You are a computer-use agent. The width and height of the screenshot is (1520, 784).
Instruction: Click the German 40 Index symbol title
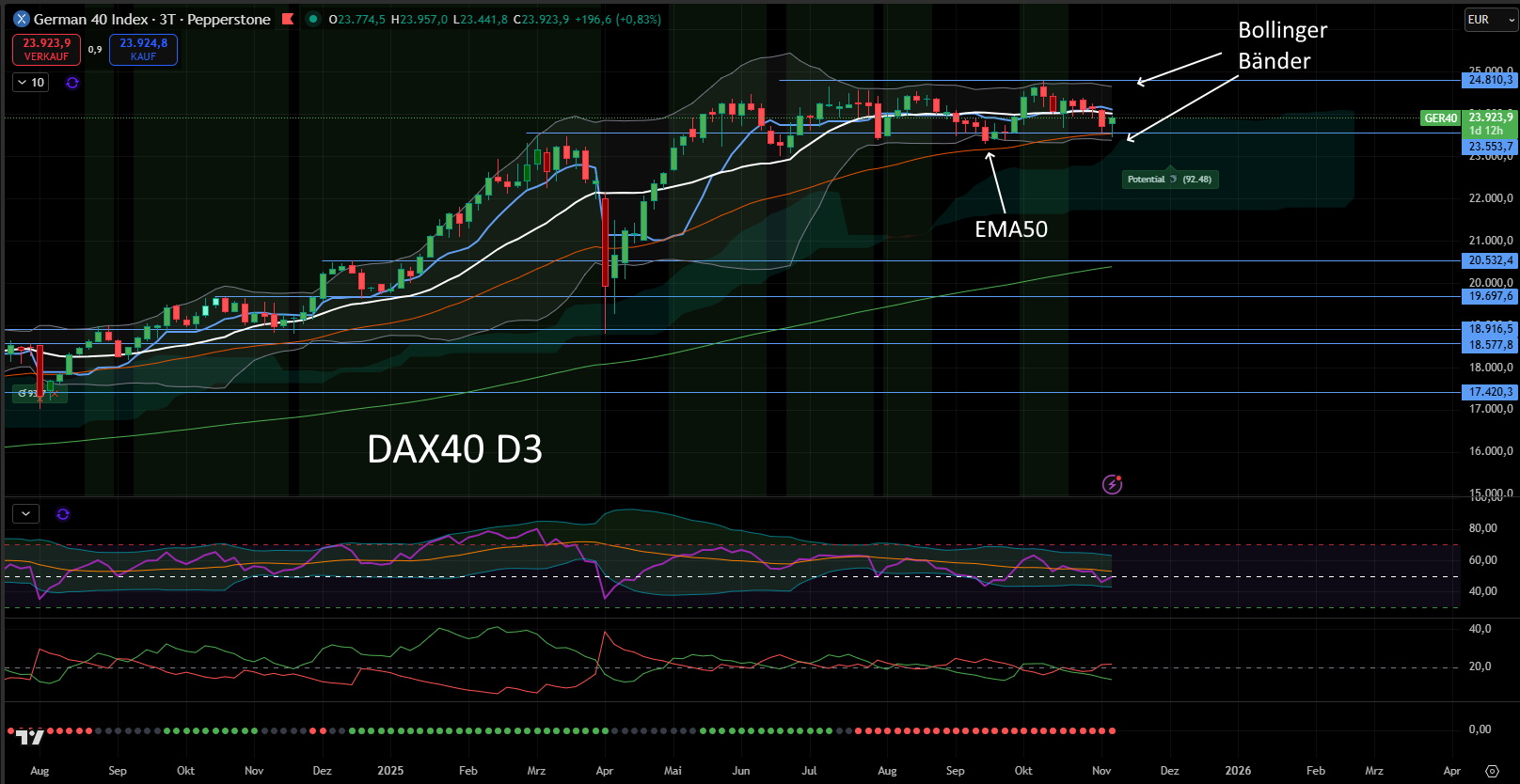tap(90, 20)
